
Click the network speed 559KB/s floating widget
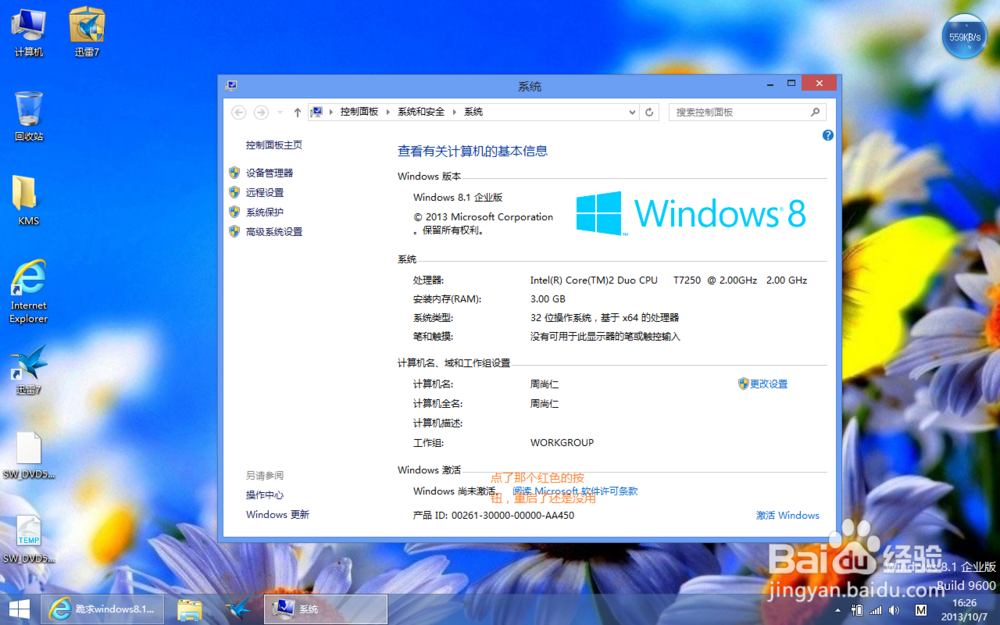964,36
